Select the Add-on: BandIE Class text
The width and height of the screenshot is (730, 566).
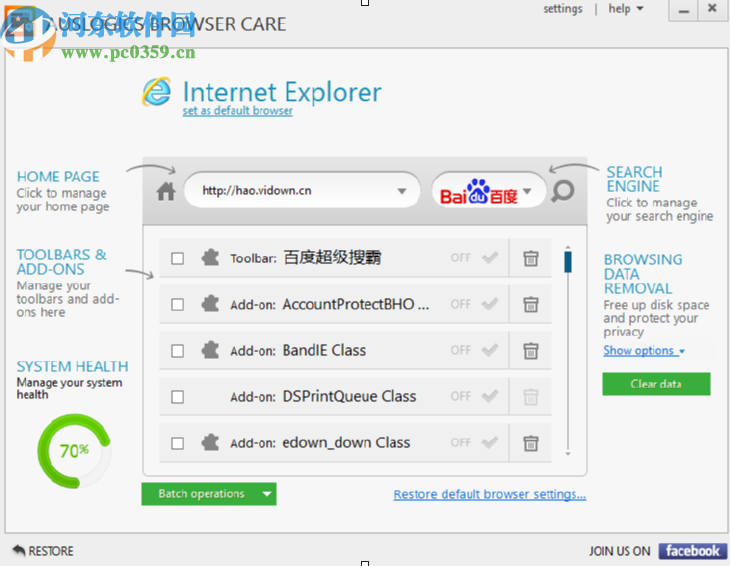point(298,350)
